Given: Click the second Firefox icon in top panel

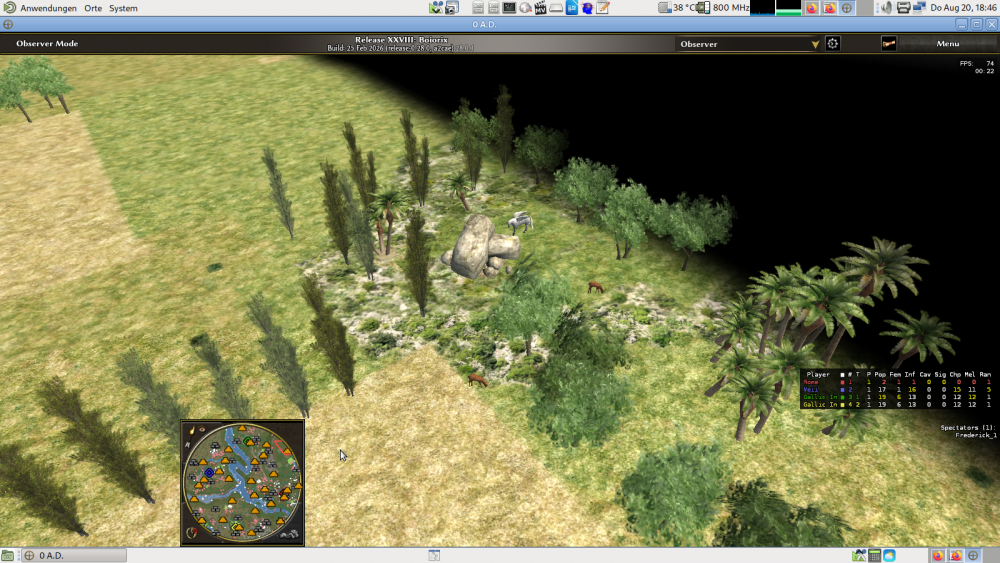Looking at the screenshot, I should pos(829,8).
